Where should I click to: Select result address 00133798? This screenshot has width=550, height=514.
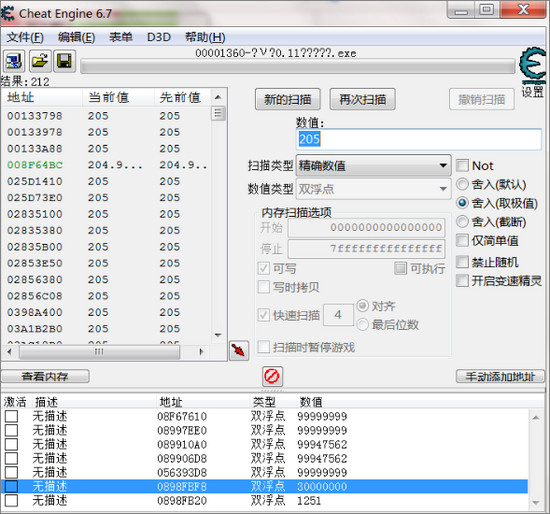(x=35, y=116)
